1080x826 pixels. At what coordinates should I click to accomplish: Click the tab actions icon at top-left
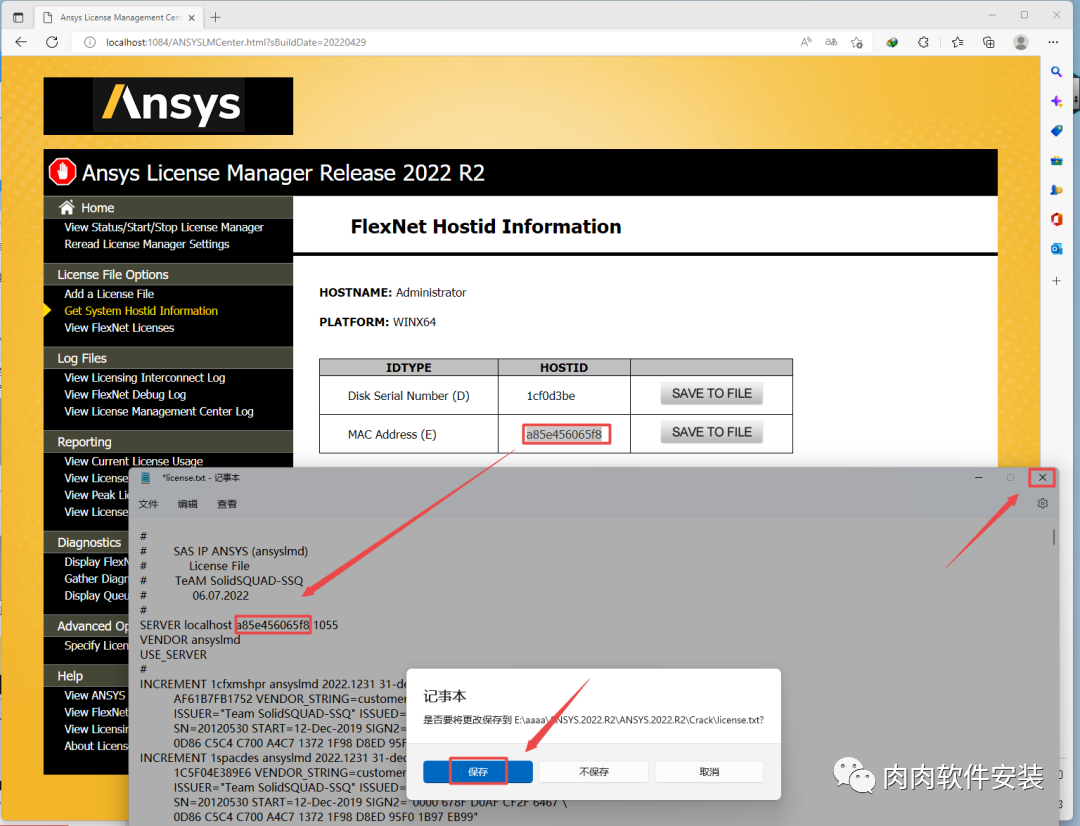pyautogui.click(x=18, y=17)
